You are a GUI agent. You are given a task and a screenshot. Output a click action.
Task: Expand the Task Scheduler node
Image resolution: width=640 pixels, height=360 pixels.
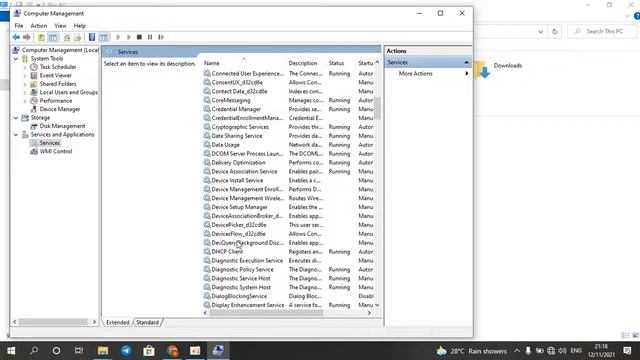tap(25, 67)
